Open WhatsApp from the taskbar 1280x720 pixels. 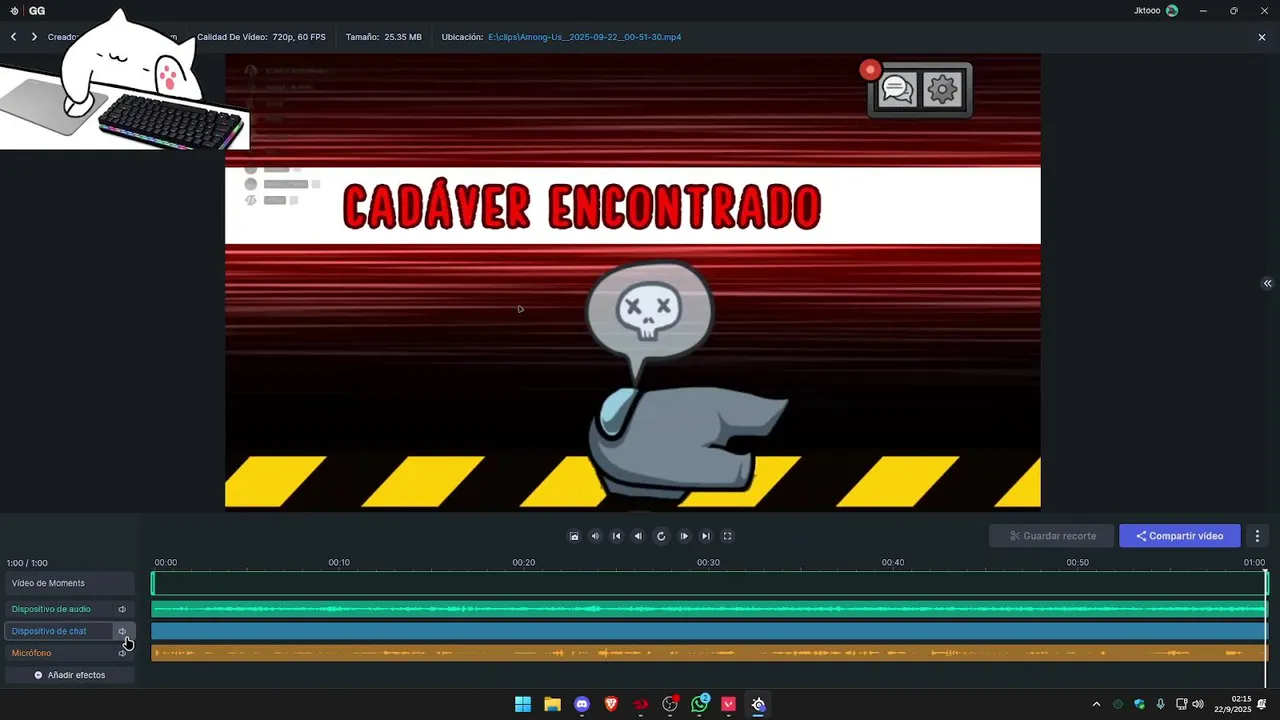coord(700,704)
